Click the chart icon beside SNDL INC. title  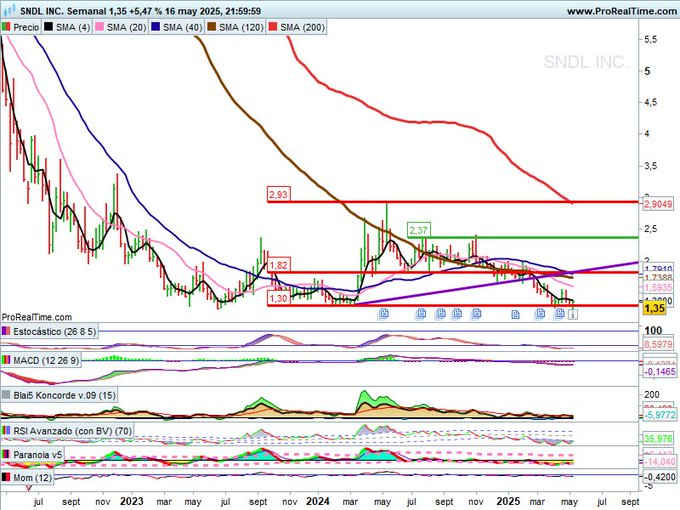(x=9, y=10)
